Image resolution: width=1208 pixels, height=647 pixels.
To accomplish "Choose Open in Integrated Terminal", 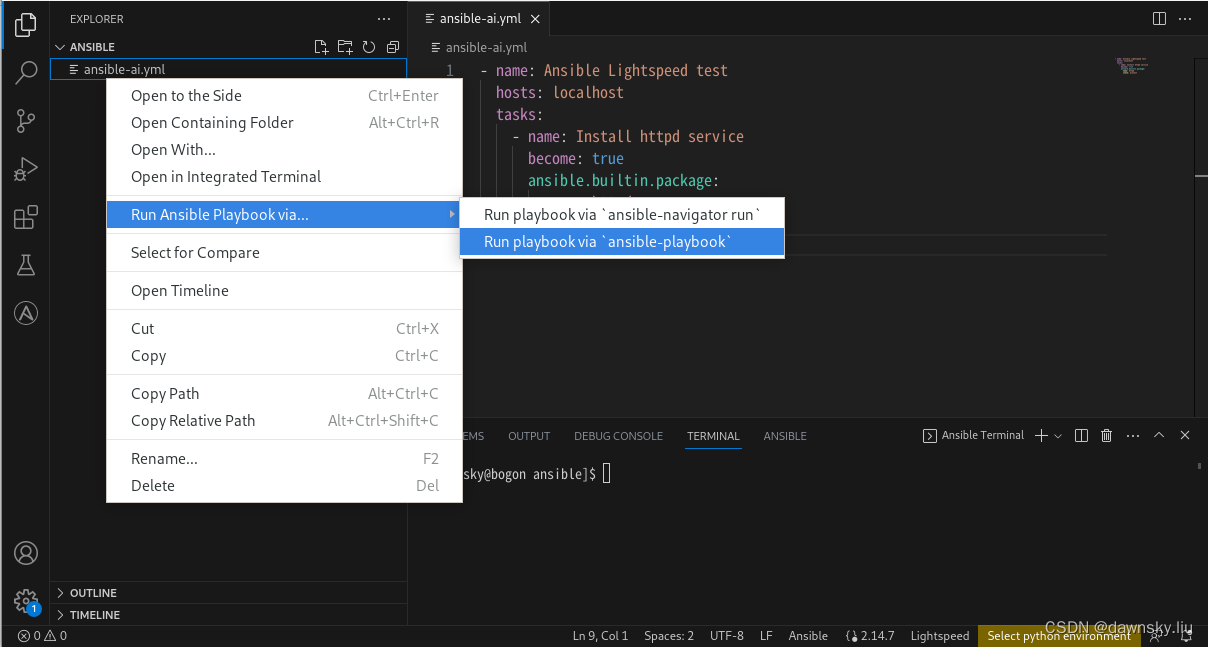I will [285, 177].
